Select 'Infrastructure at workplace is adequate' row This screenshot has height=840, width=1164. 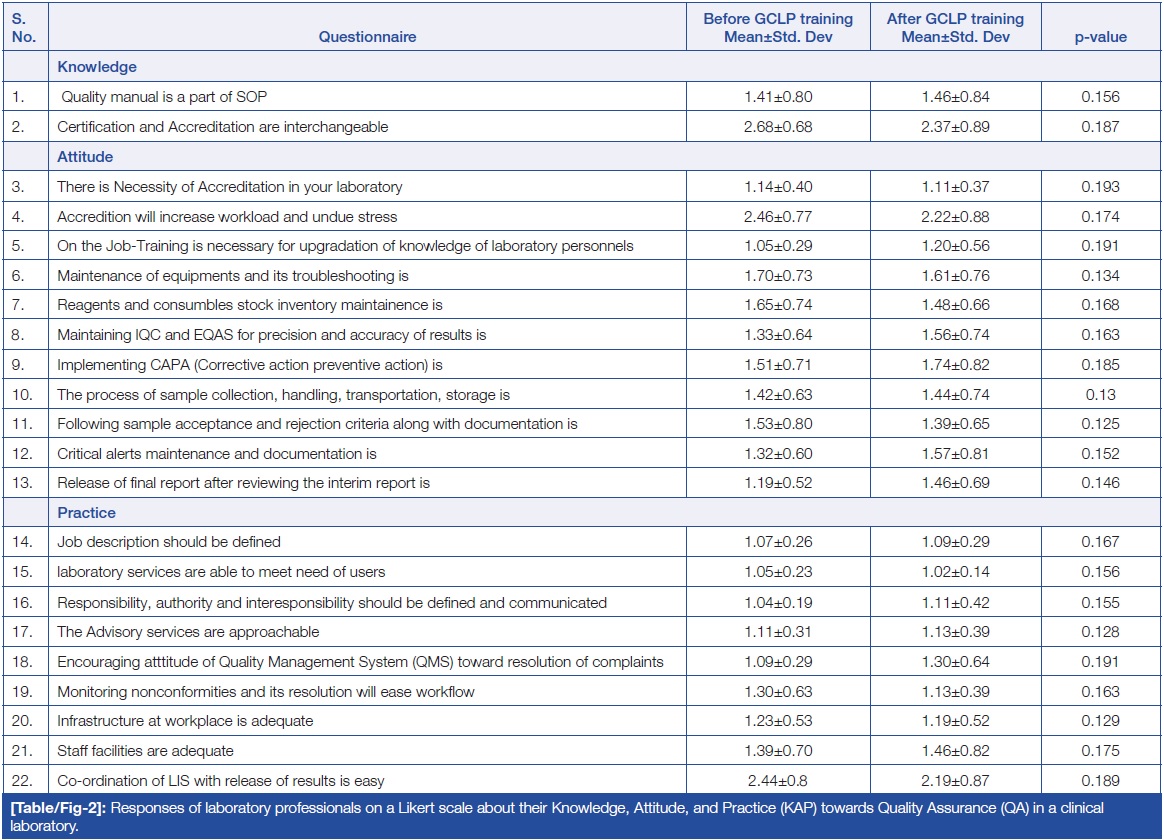185,721
